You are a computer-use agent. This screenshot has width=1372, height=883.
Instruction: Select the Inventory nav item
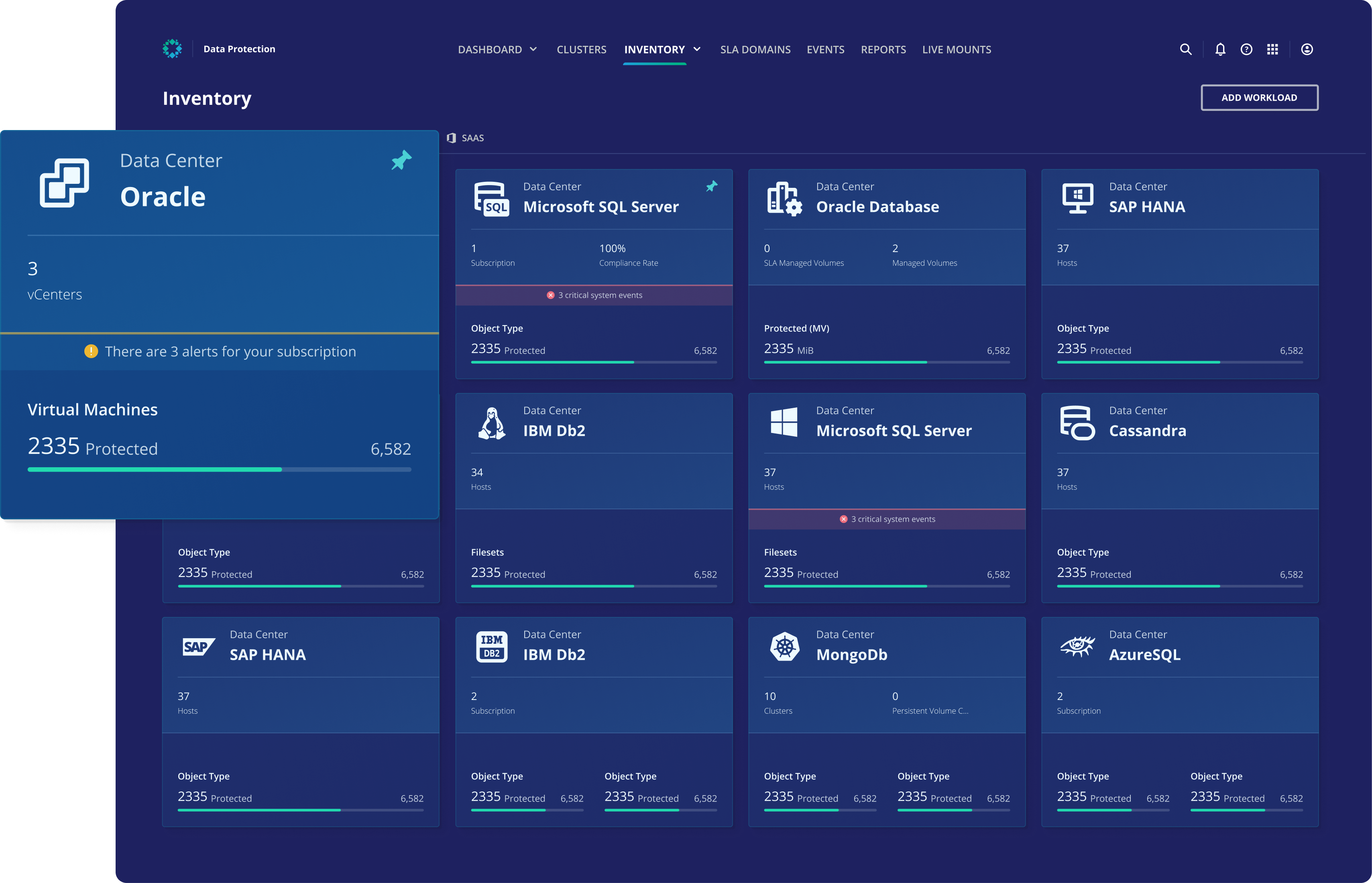654,49
